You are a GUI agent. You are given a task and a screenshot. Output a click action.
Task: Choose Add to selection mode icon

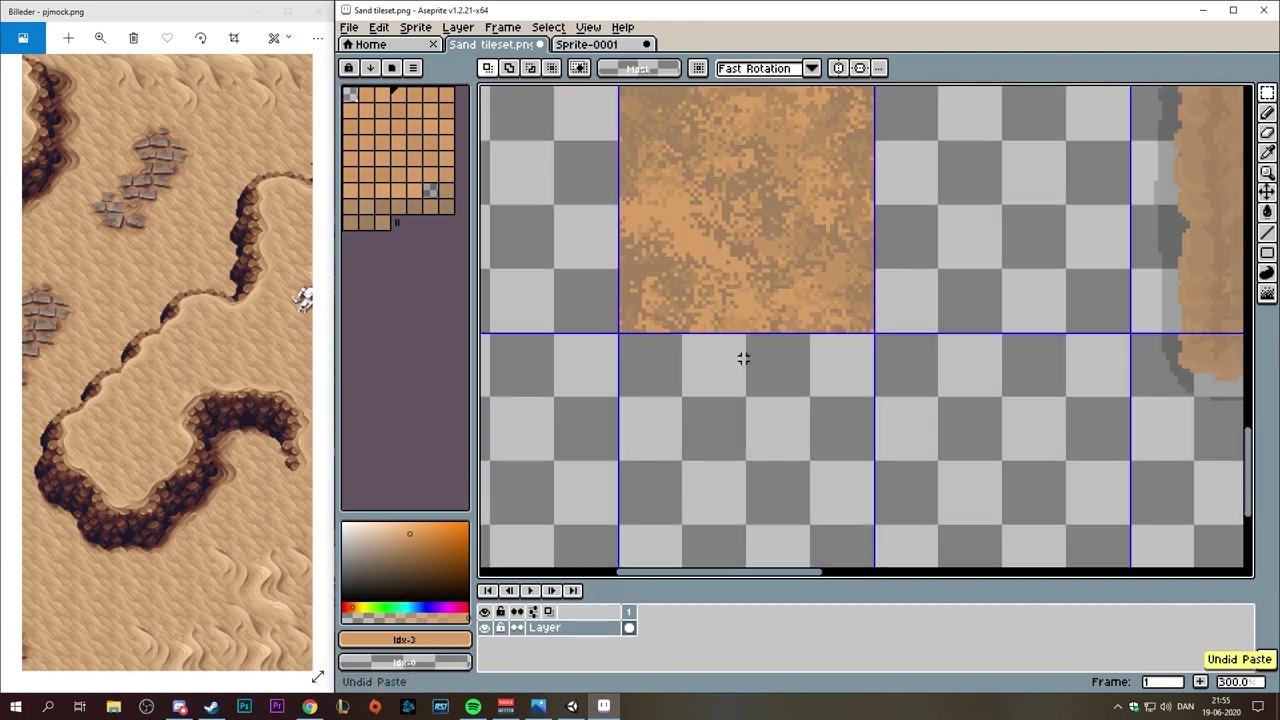tap(509, 68)
